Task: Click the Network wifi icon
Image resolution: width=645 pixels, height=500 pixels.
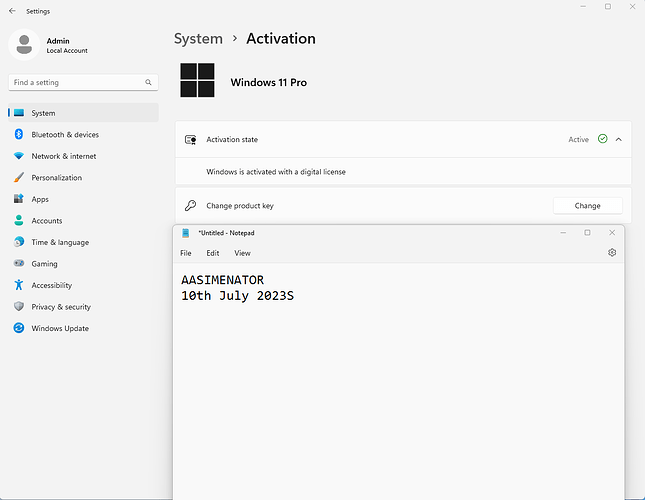Action: (x=19, y=156)
